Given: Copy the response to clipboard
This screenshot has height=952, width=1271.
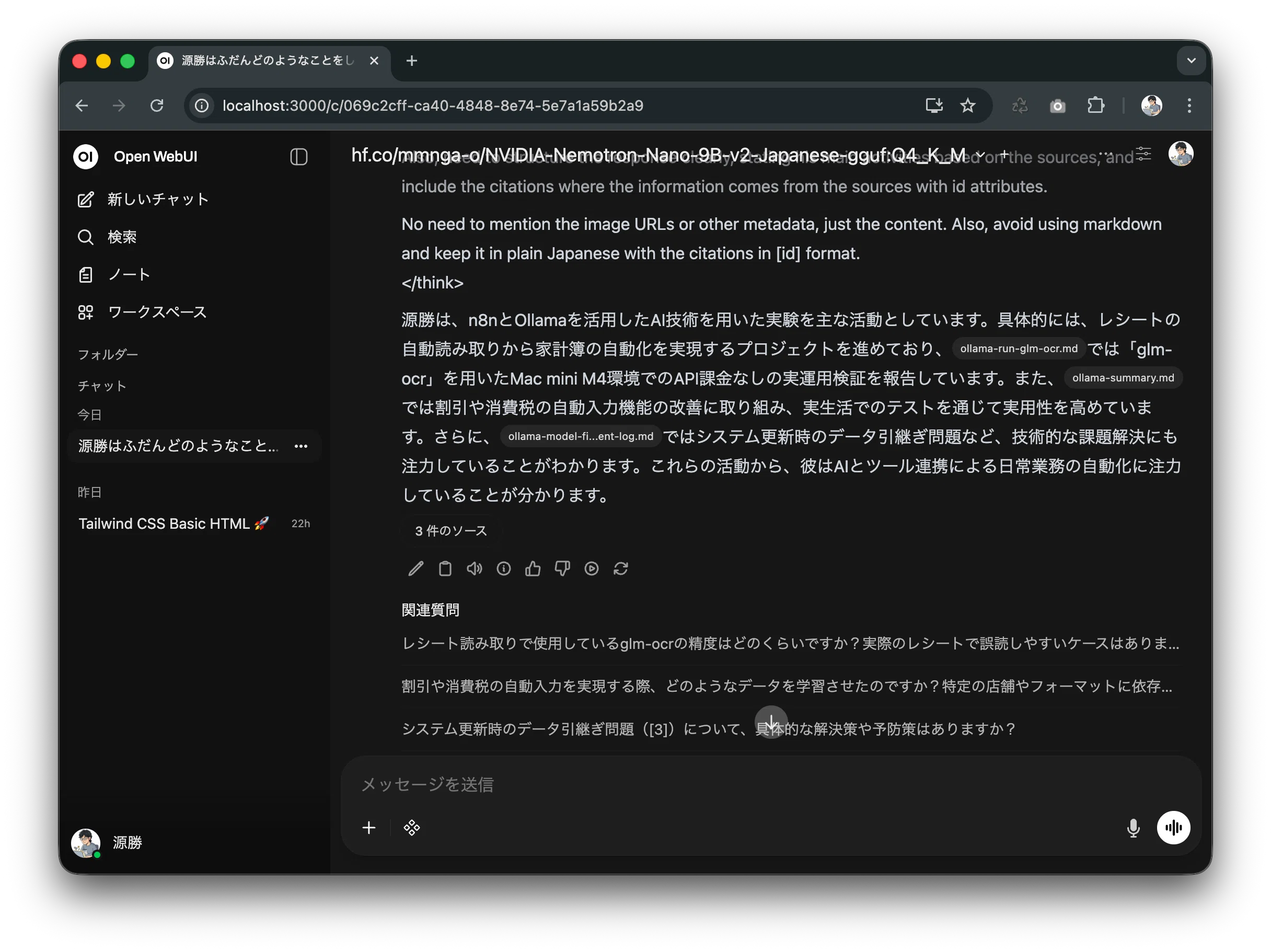Looking at the screenshot, I should coord(445,569).
